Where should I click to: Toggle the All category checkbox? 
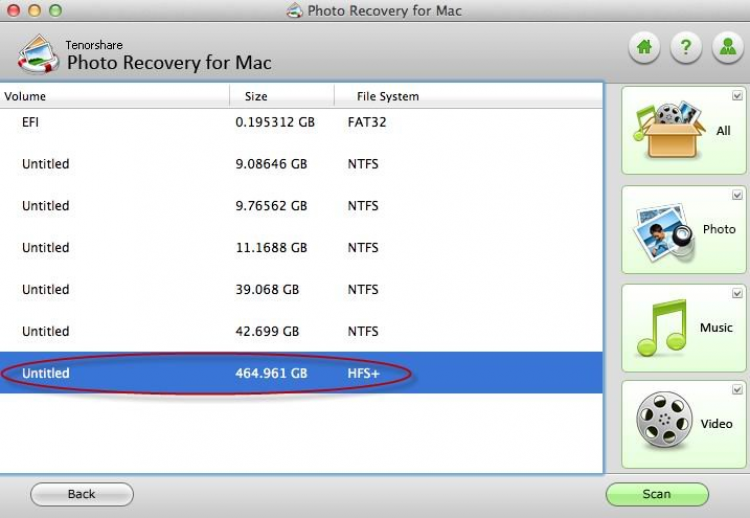point(737,97)
